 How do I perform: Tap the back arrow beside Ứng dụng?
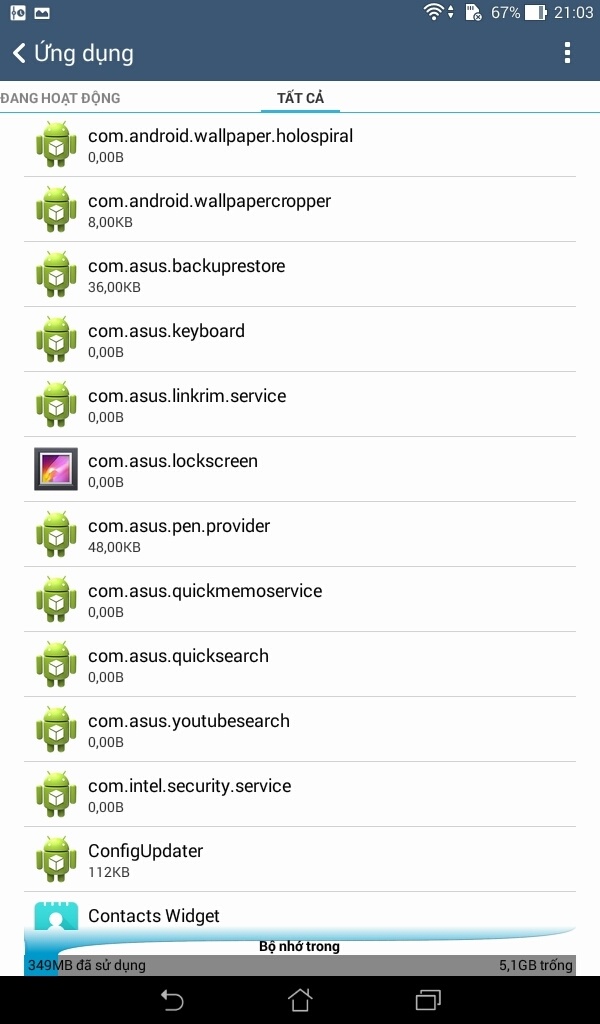(x=19, y=53)
